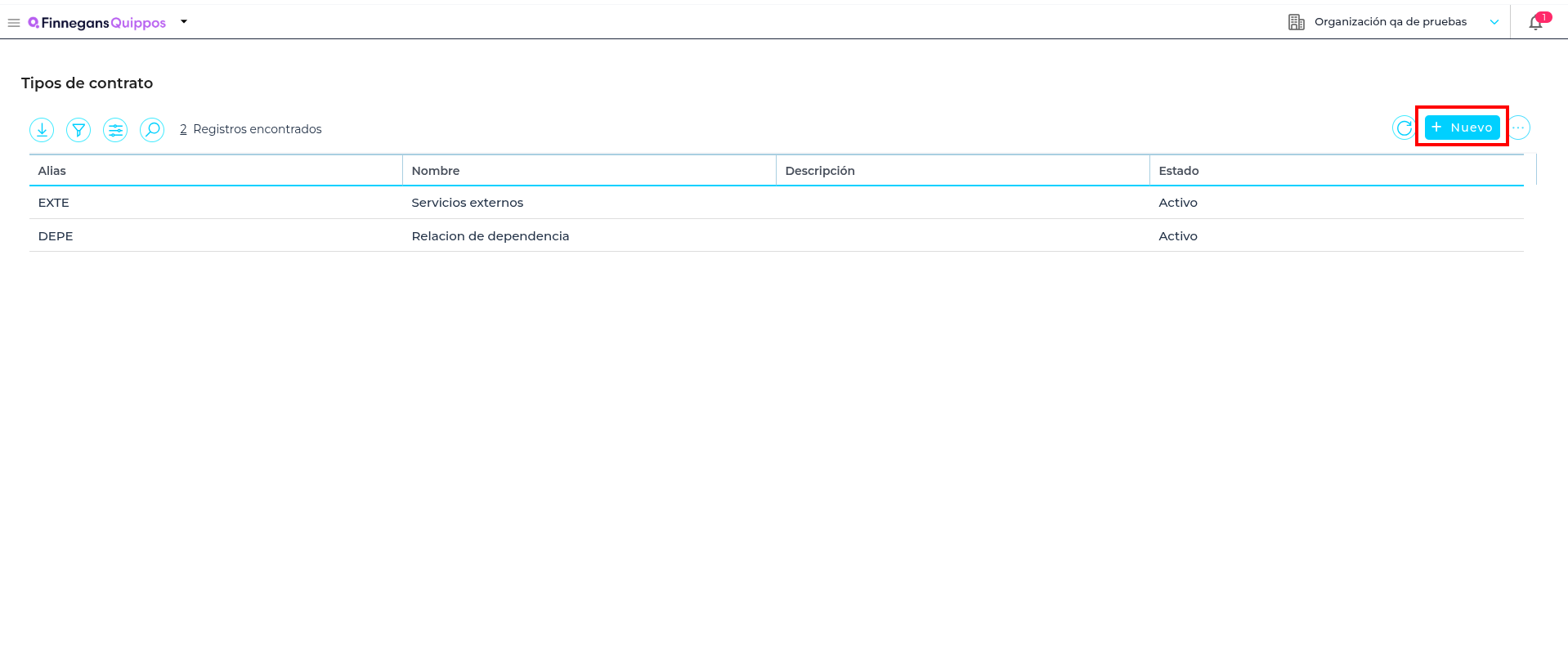Expand the organization selector chevron

point(1494,22)
